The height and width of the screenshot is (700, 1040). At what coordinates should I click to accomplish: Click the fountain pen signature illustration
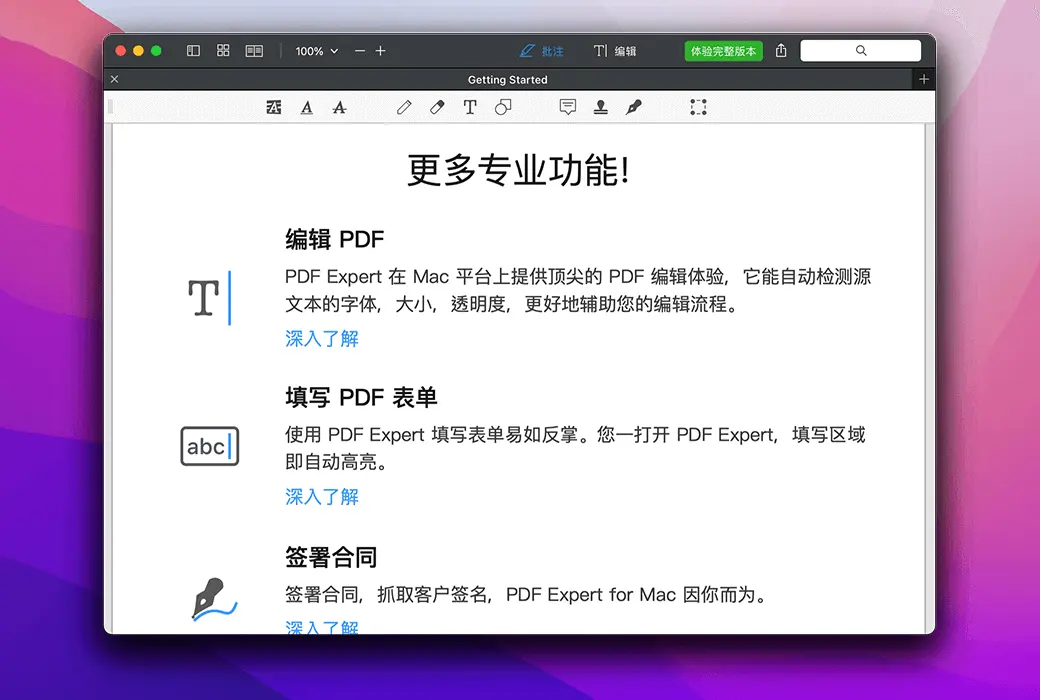pyautogui.click(x=214, y=599)
